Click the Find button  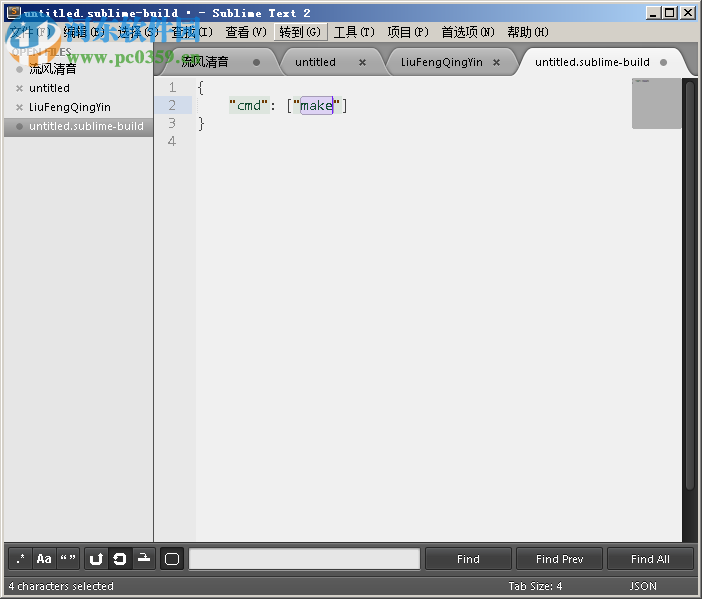(x=468, y=559)
